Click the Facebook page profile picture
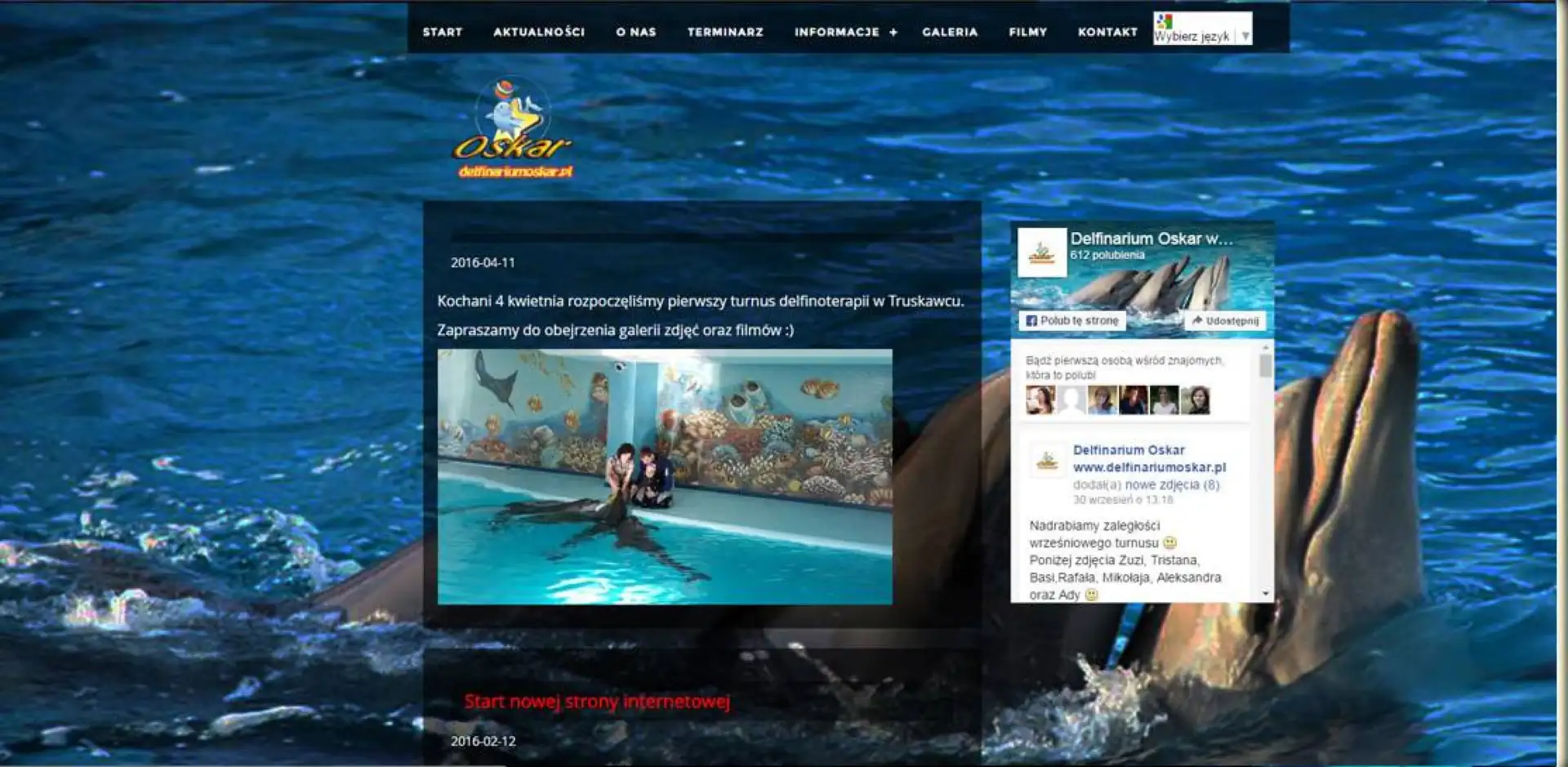Viewport: 1568px width, 767px height. click(x=1041, y=252)
